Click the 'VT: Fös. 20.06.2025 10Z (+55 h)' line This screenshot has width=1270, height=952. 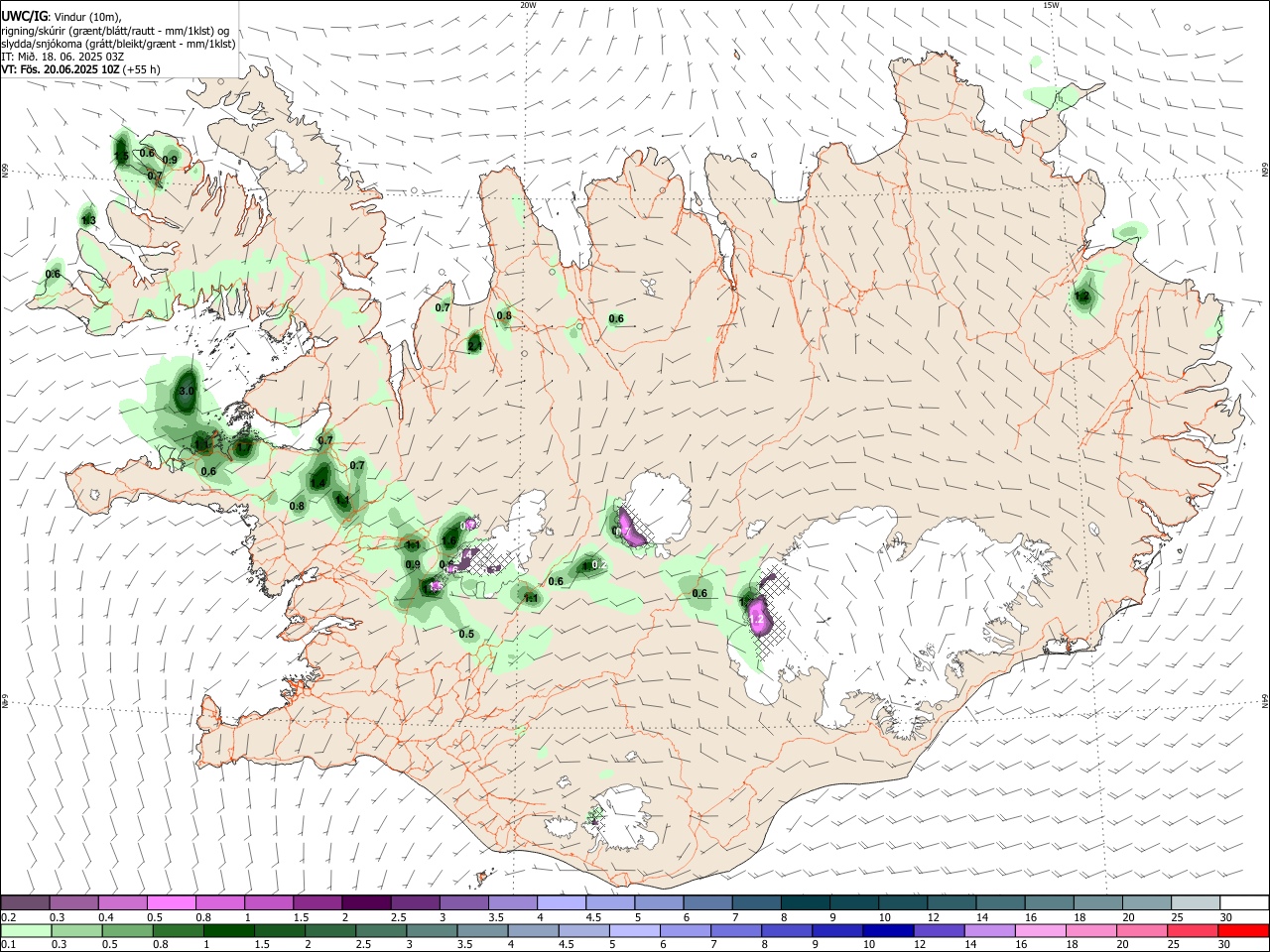click(80, 69)
